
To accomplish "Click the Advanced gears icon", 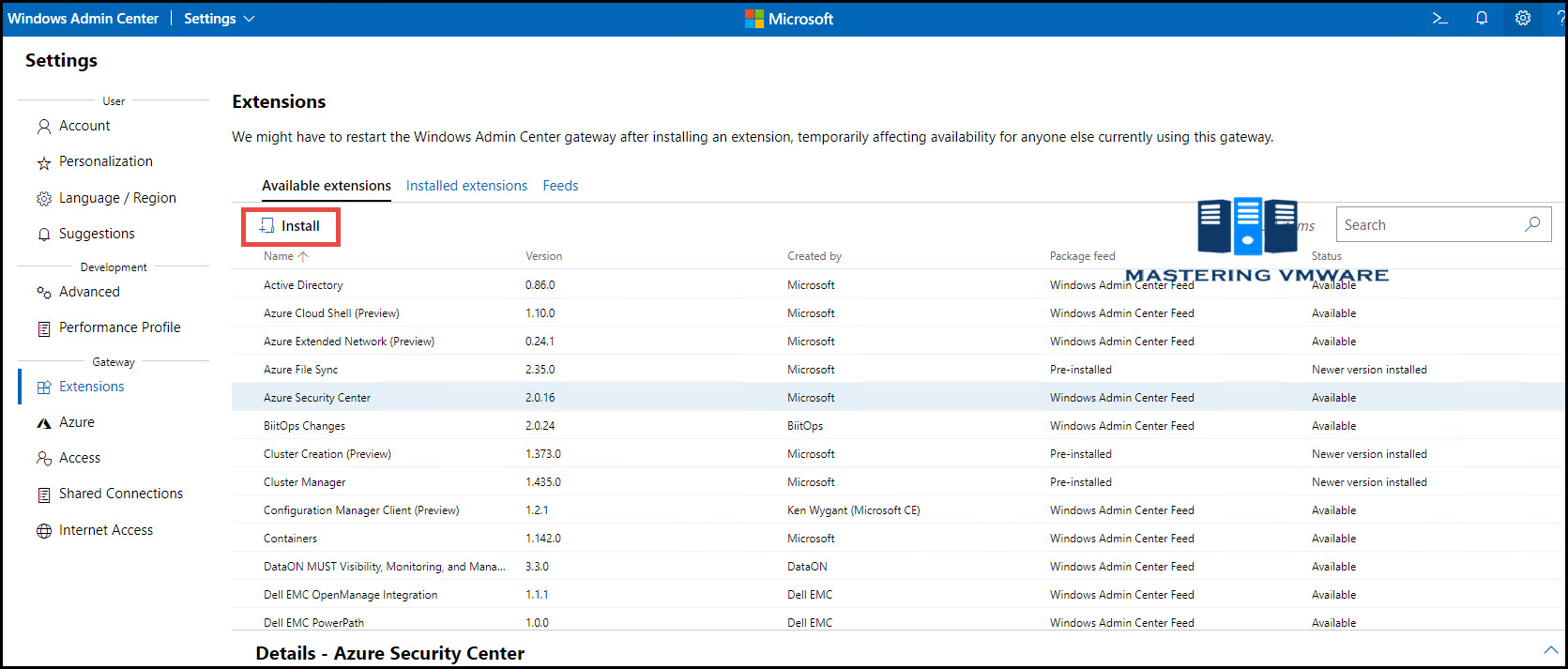I will tap(44, 293).
